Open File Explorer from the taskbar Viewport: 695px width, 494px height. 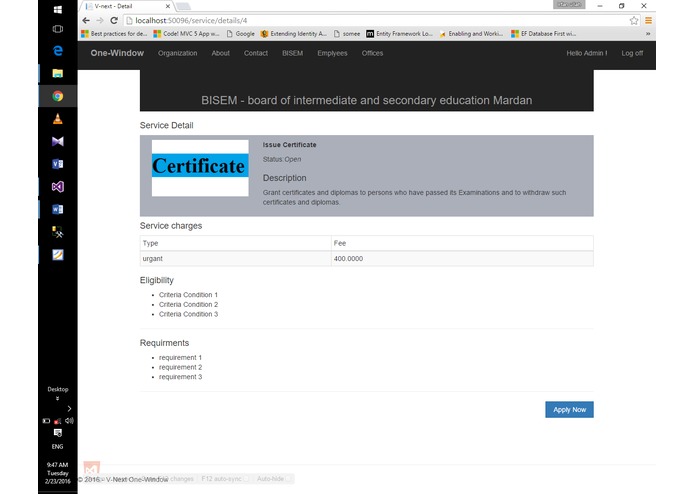tap(58, 73)
